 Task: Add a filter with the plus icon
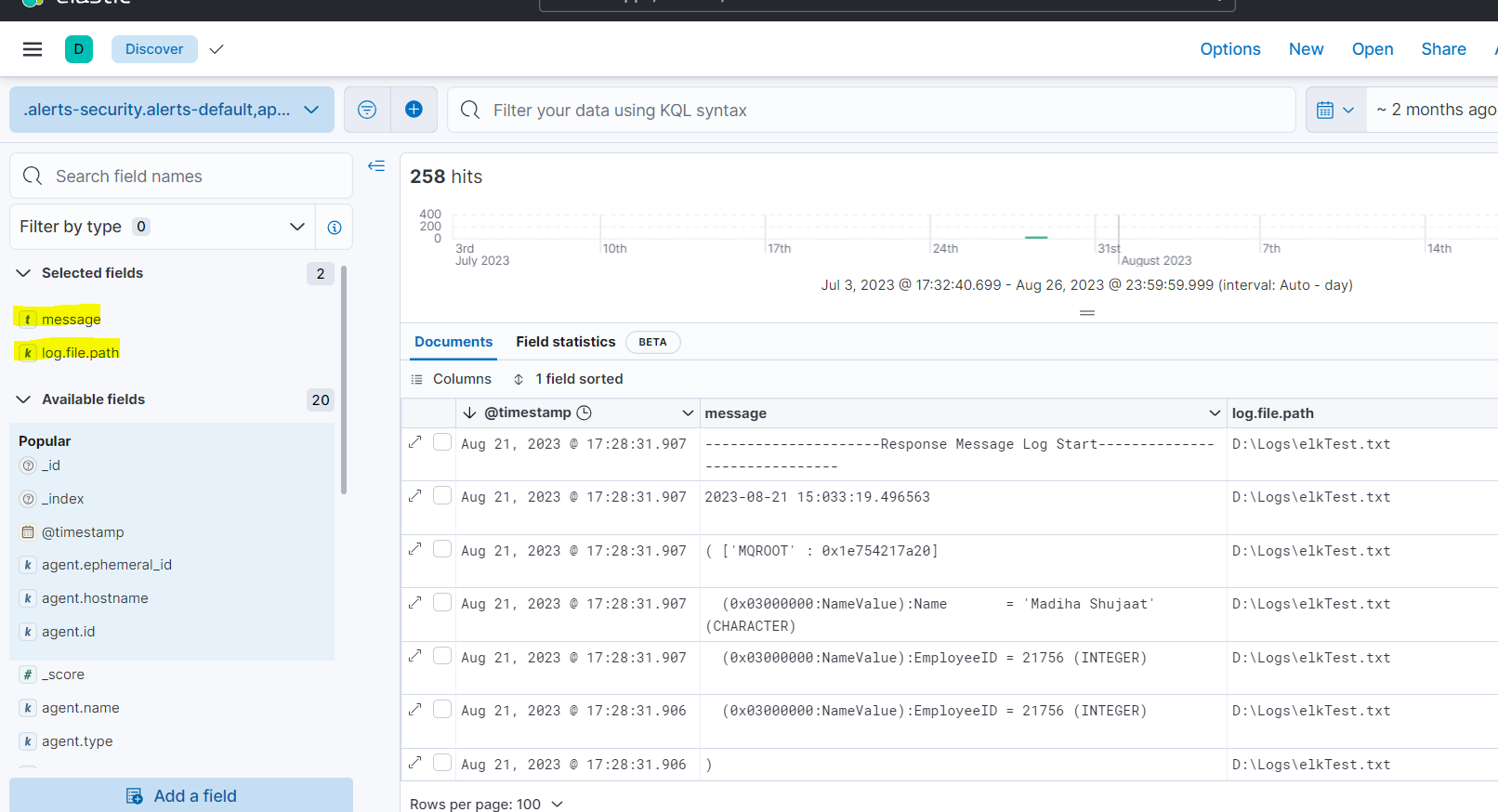coord(414,110)
